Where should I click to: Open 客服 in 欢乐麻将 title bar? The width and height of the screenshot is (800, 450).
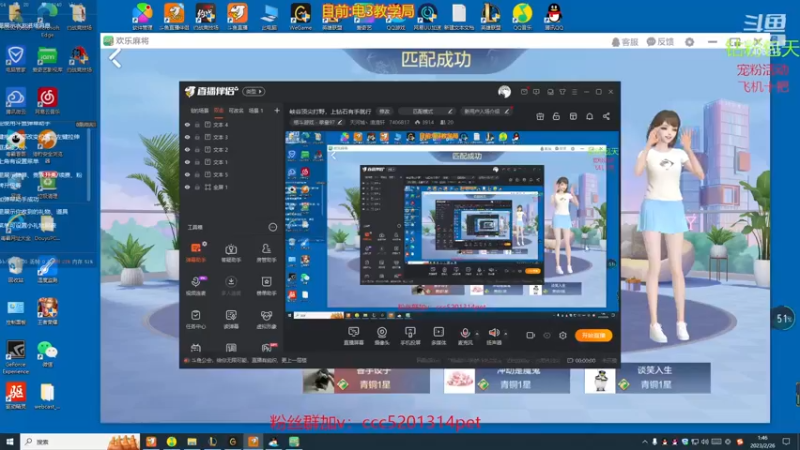click(625, 42)
